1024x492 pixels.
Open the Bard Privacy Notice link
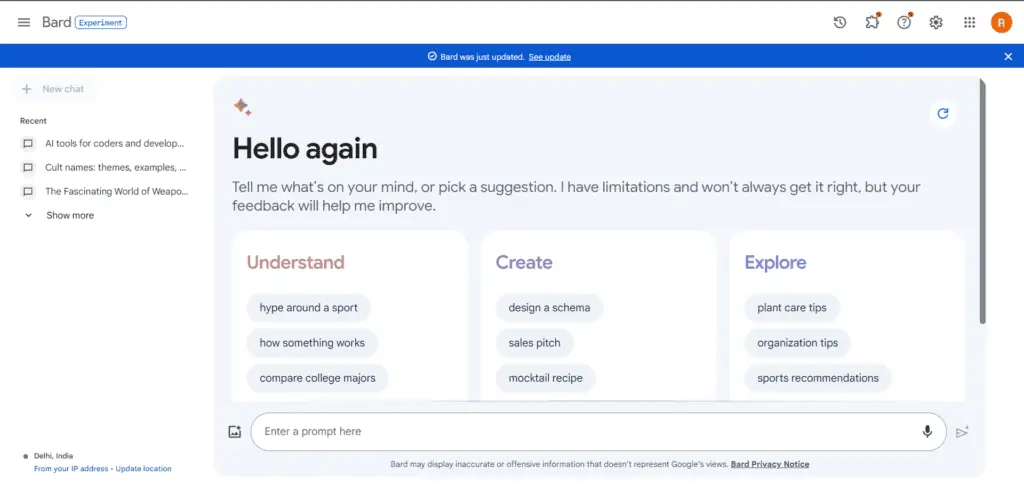pos(770,464)
